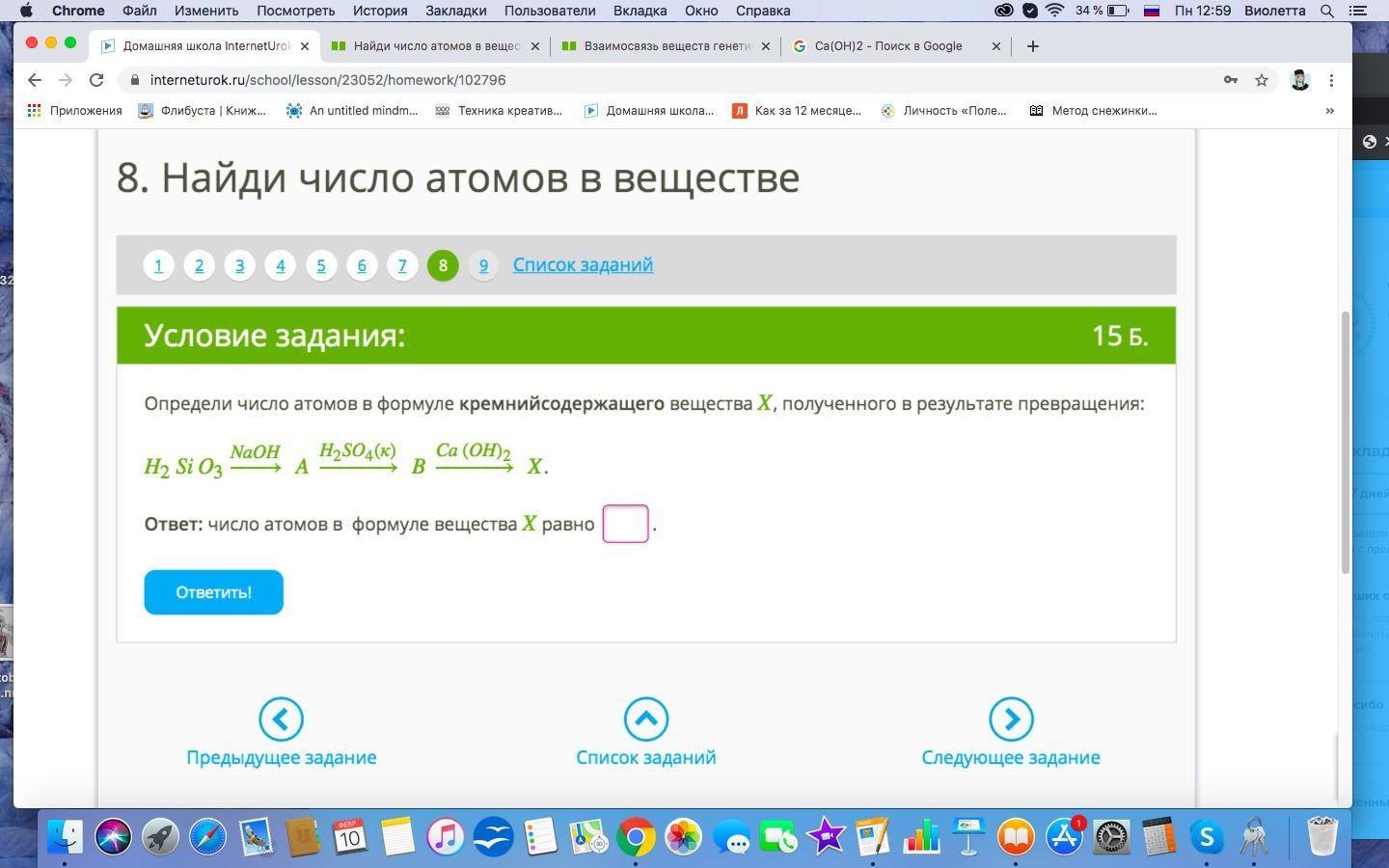Open the battery status menu
The width and height of the screenshot is (1389, 868).
click(1103, 11)
